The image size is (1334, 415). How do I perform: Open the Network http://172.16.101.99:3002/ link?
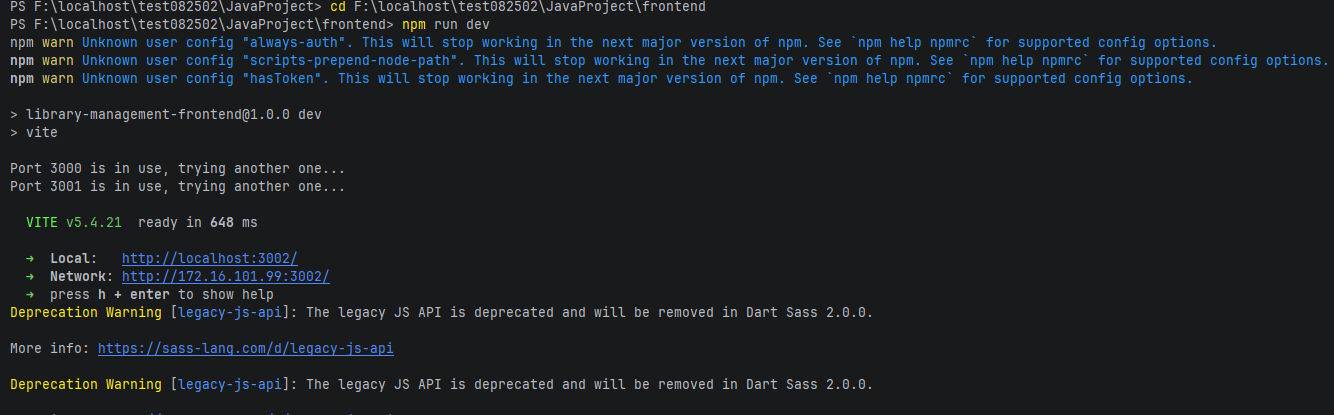pyautogui.click(x=226, y=276)
